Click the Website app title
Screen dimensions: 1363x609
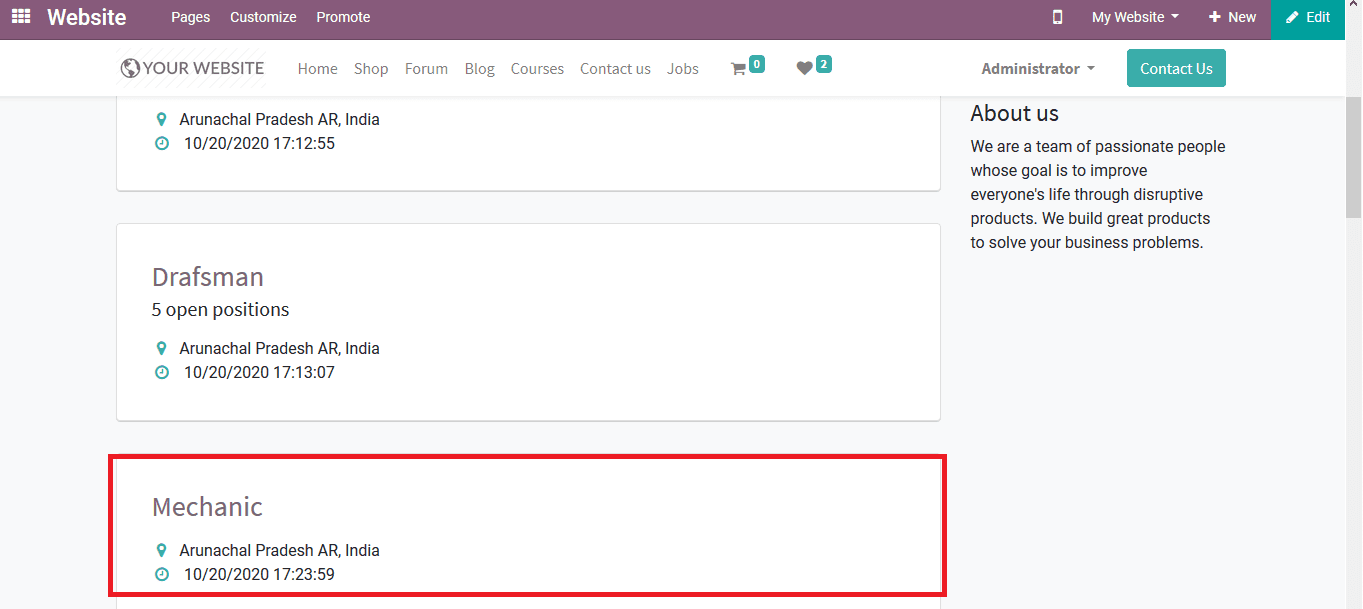(87, 17)
